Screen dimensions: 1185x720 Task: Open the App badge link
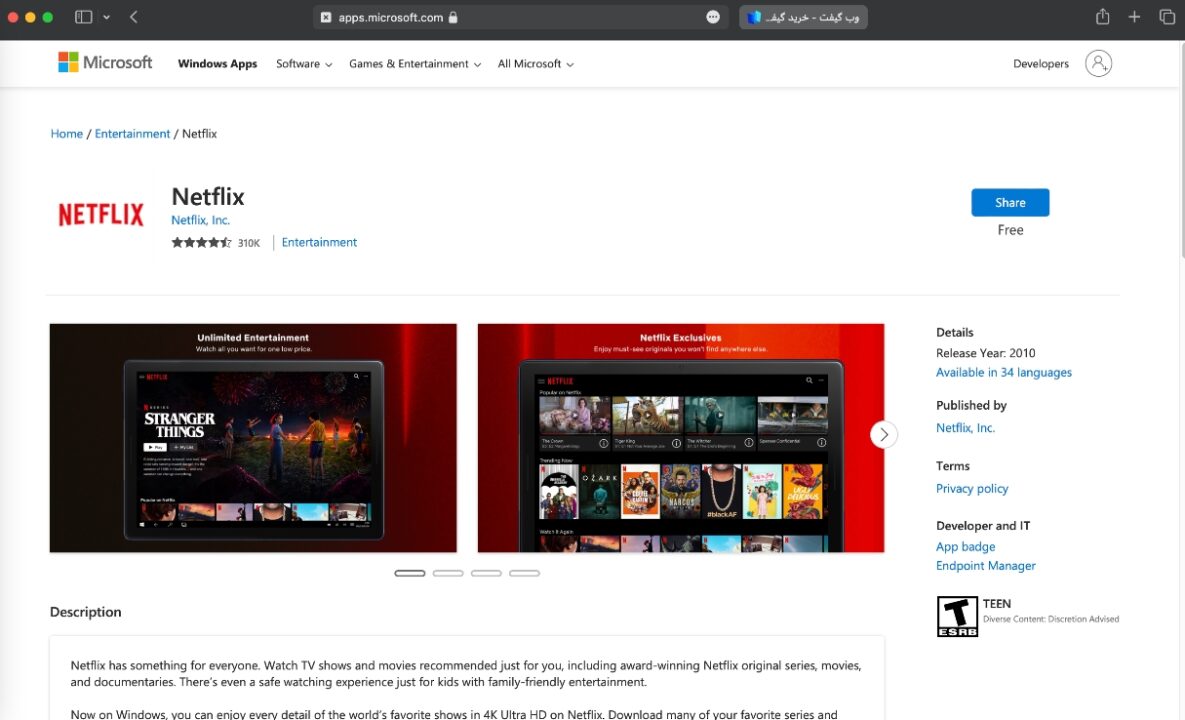[x=965, y=546]
